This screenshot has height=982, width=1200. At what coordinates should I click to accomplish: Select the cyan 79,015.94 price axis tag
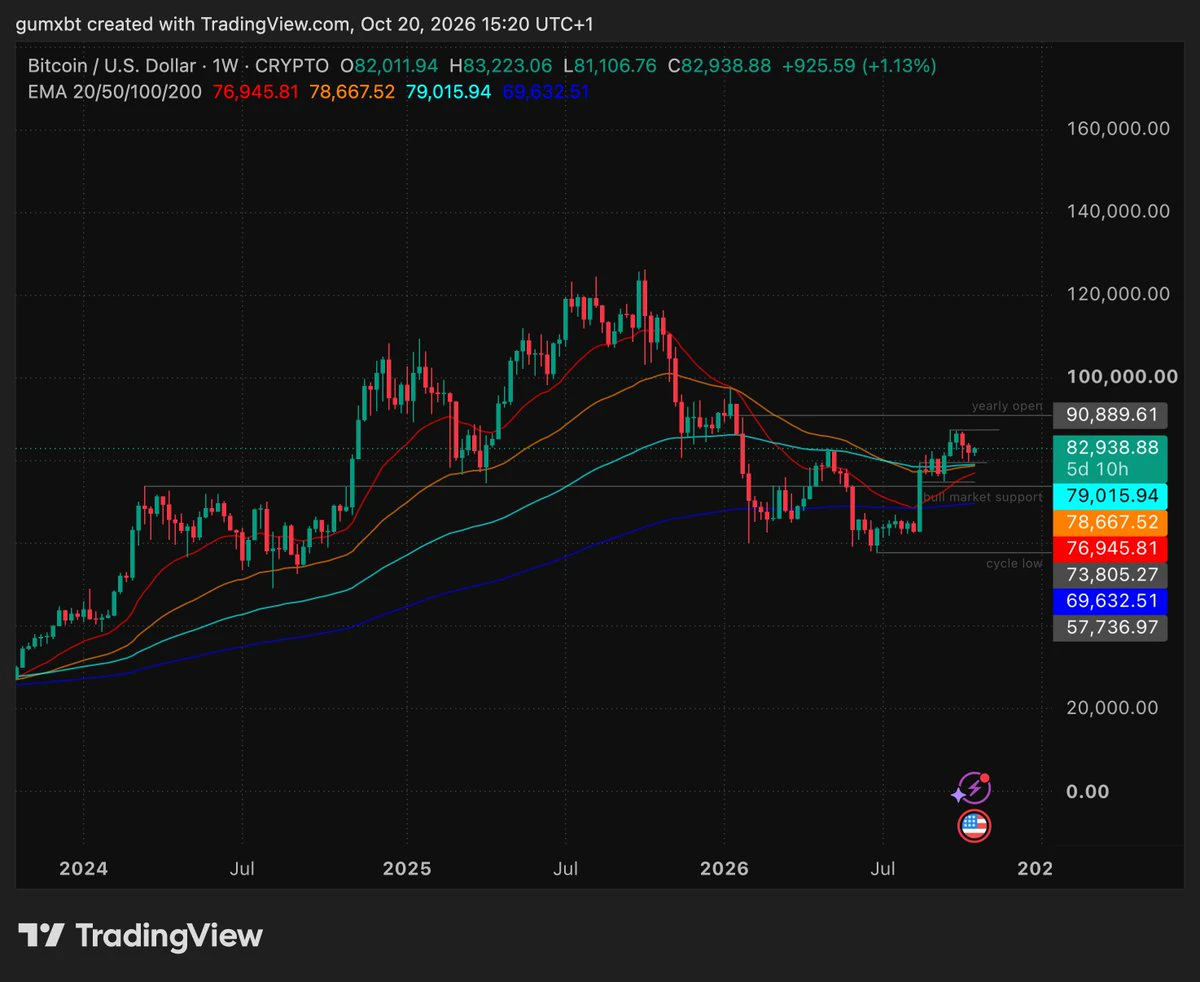1110,495
